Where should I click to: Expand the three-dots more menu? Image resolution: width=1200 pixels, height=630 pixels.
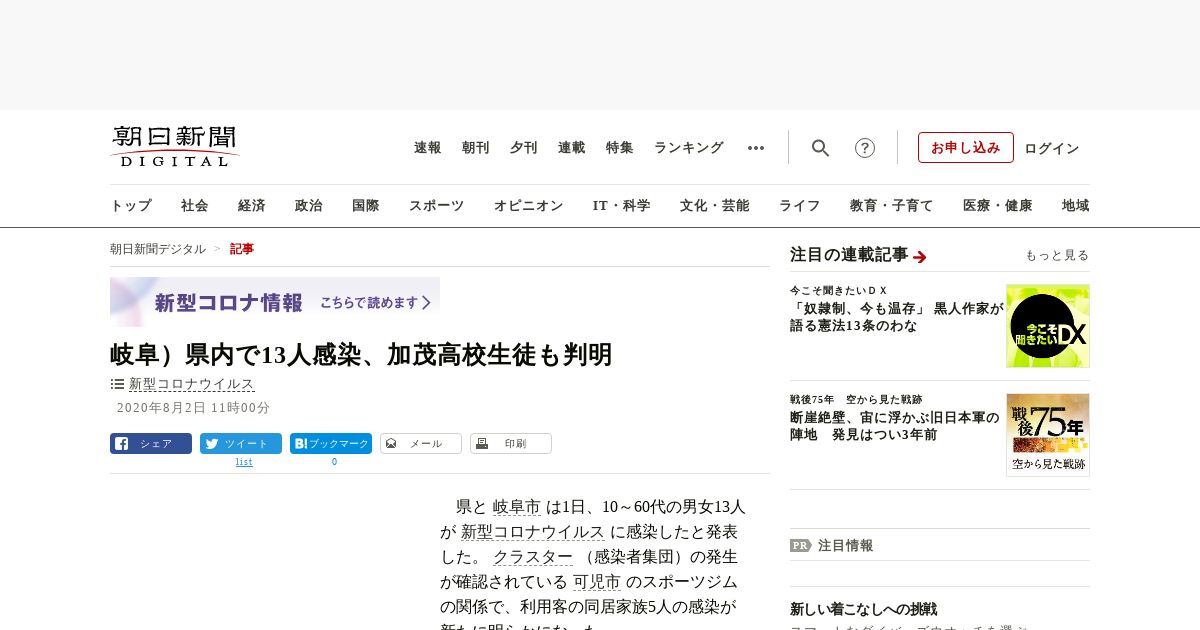point(756,148)
